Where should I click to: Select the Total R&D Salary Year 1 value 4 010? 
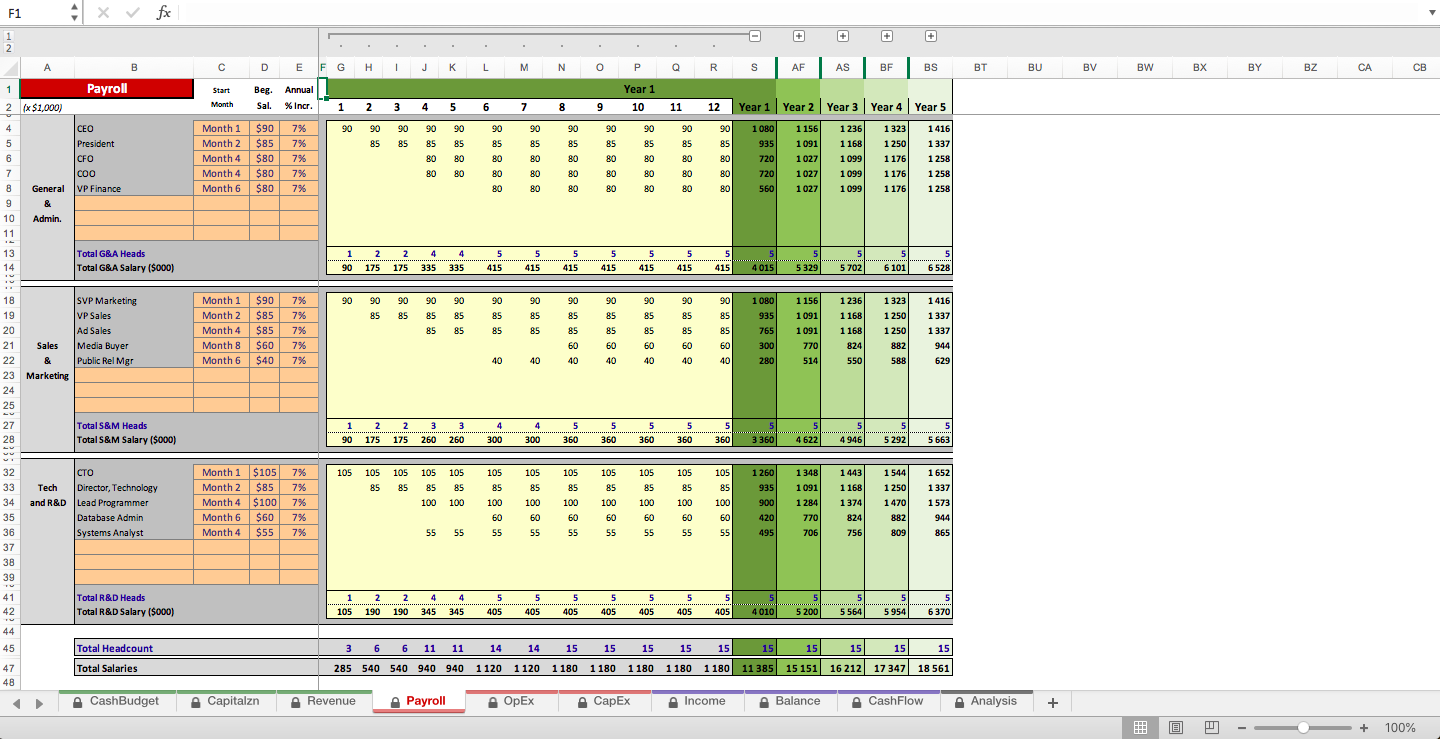(x=754, y=611)
